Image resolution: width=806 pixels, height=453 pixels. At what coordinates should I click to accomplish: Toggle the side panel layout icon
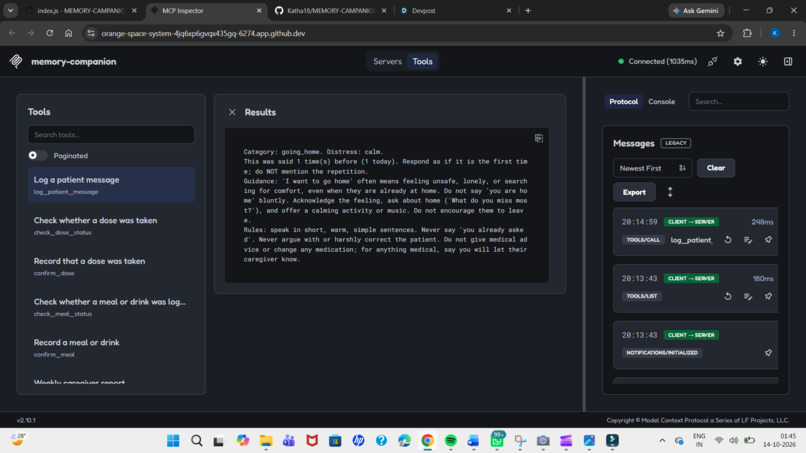click(788, 61)
